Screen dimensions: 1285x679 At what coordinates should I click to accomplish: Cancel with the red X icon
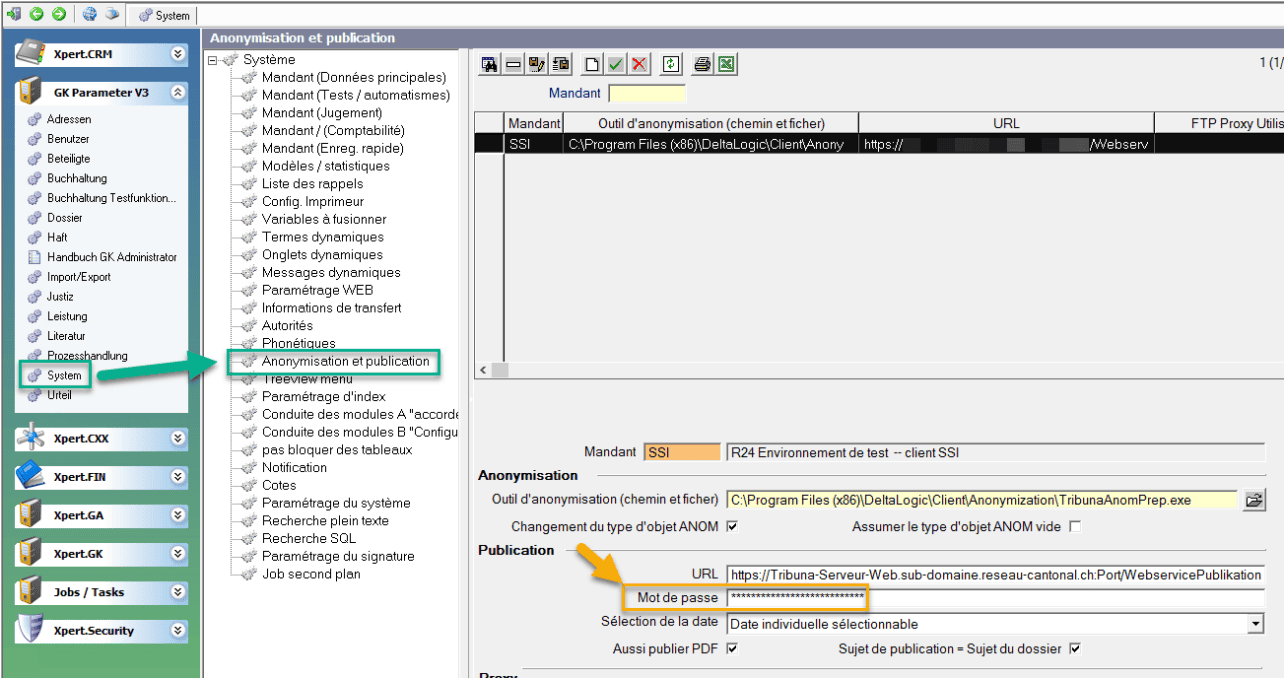[x=640, y=64]
